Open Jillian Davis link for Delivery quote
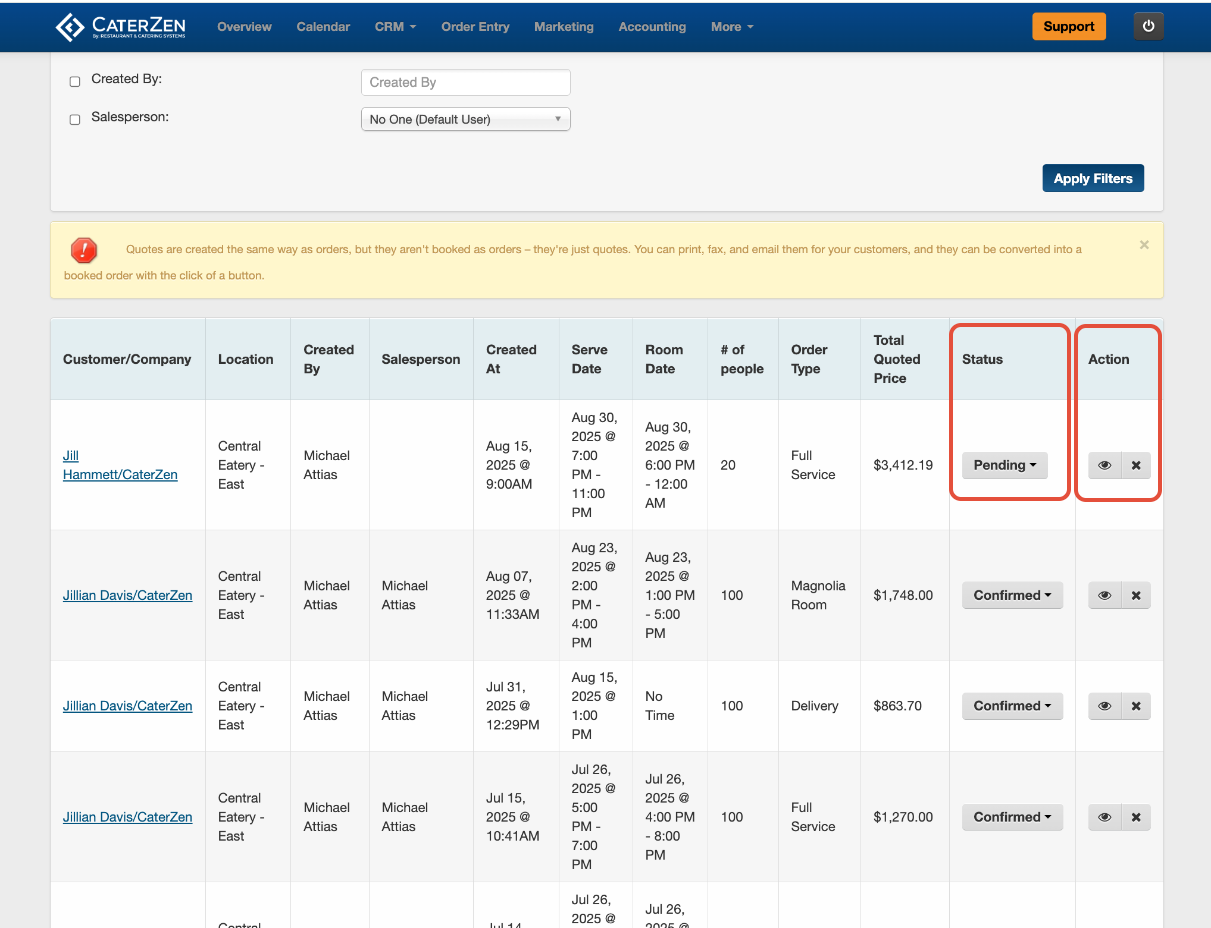Viewport: 1211px width, 928px height. pyautogui.click(x=127, y=706)
